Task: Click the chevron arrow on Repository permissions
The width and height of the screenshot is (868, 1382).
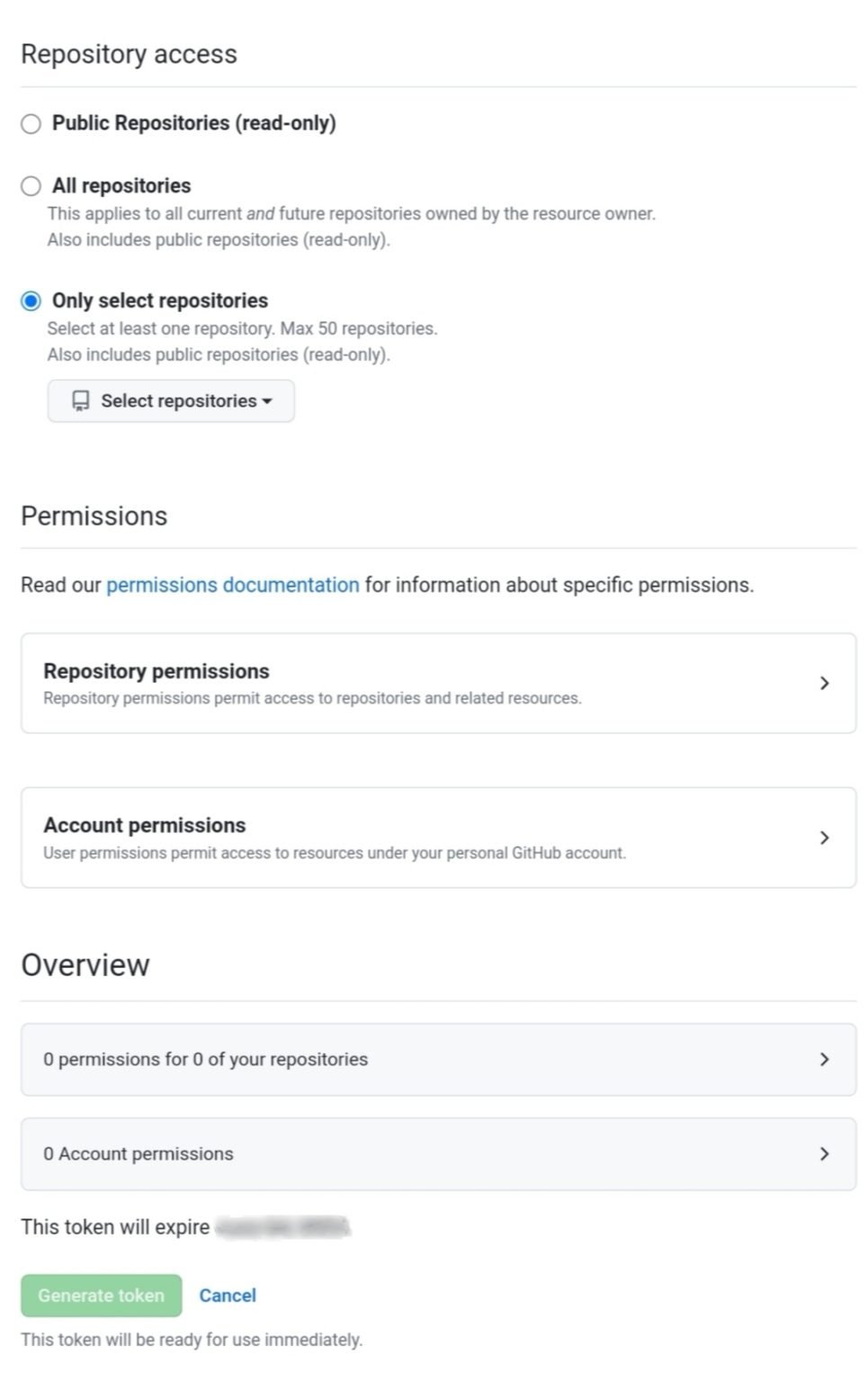Action: click(824, 683)
